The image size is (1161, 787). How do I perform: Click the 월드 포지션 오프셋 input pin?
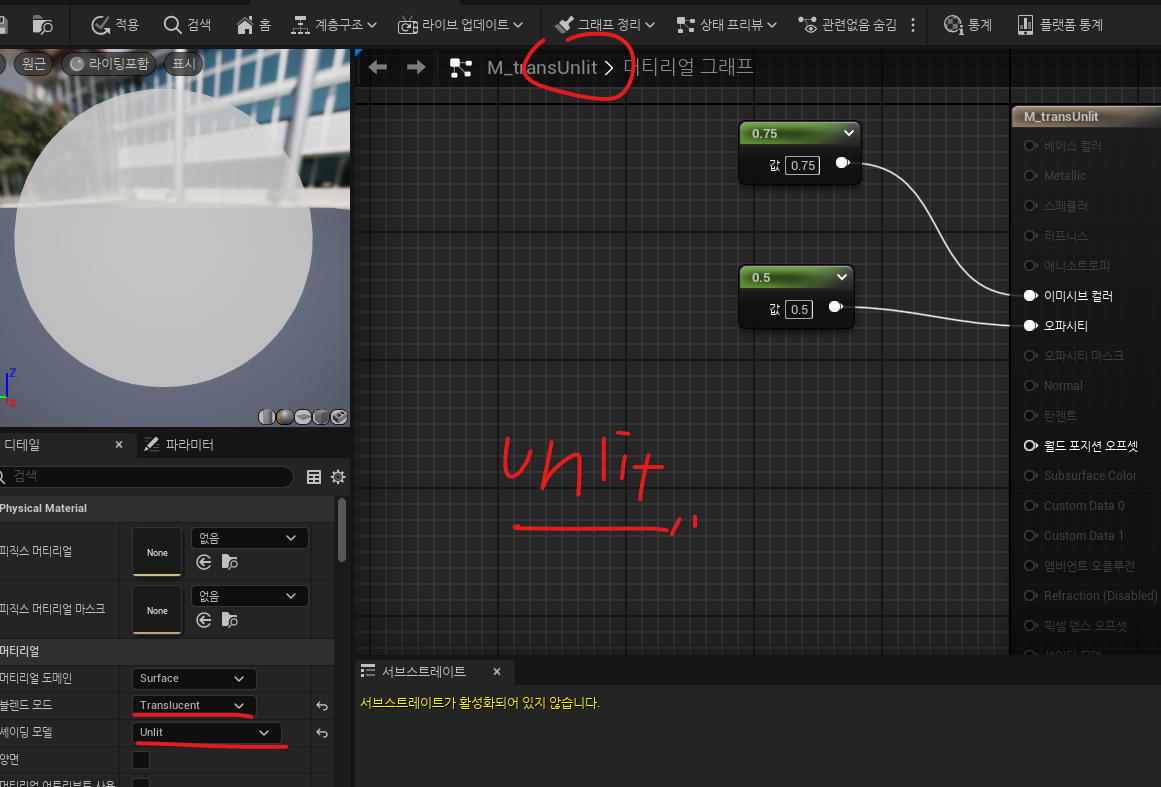1030,446
